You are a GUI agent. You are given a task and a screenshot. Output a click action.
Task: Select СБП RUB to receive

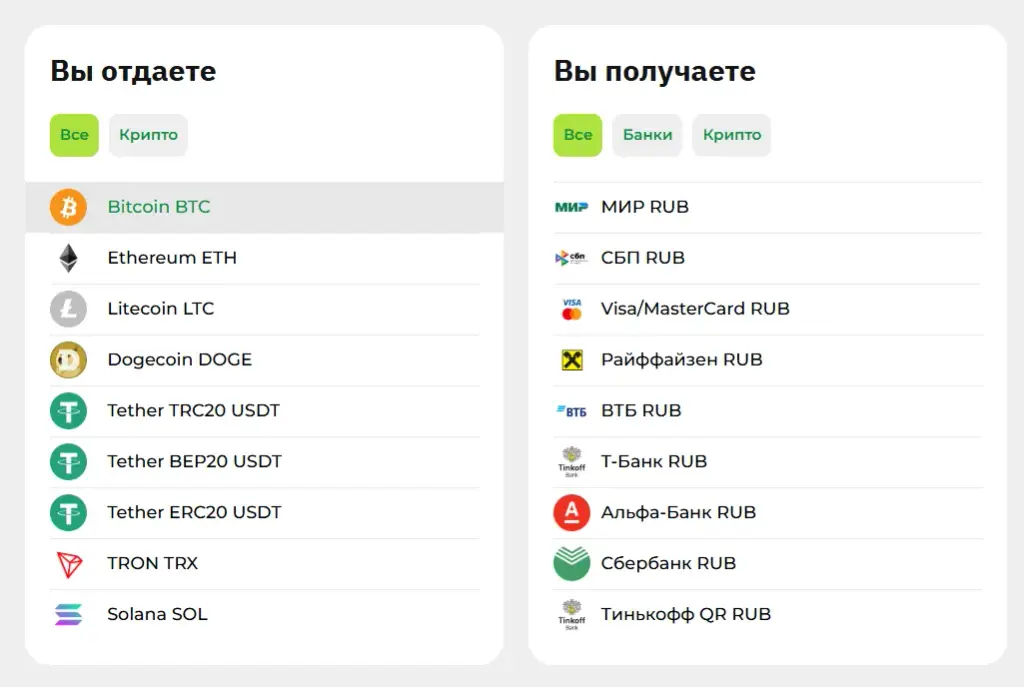click(x=768, y=258)
